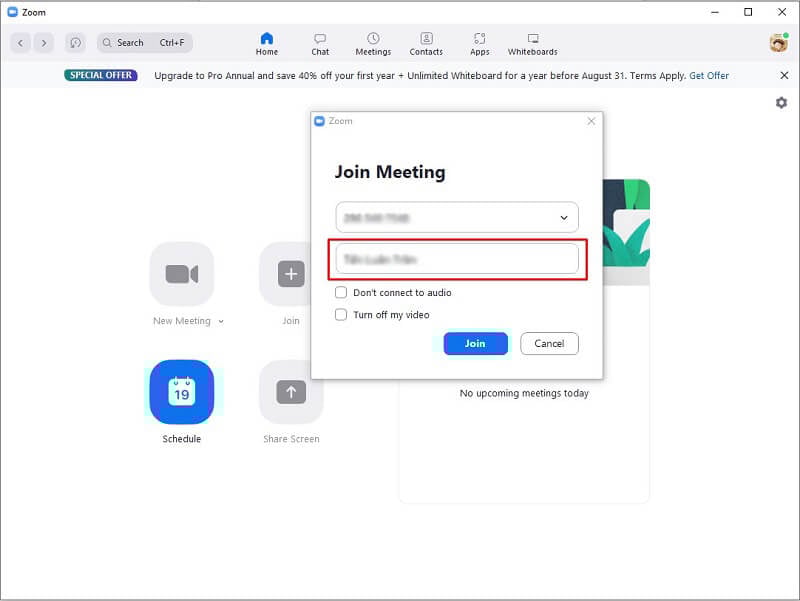The width and height of the screenshot is (800, 601).
Task: Click the Share Screen arrow icon
Action: coord(291,392)
